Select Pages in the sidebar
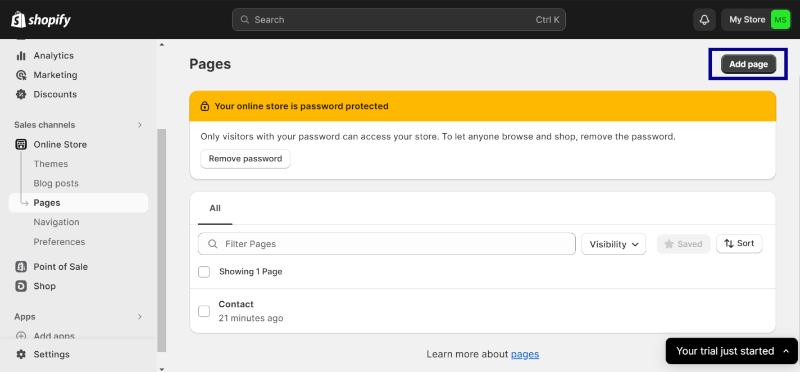The height and width of the screenshot is (372, 800). click(79, 203)
